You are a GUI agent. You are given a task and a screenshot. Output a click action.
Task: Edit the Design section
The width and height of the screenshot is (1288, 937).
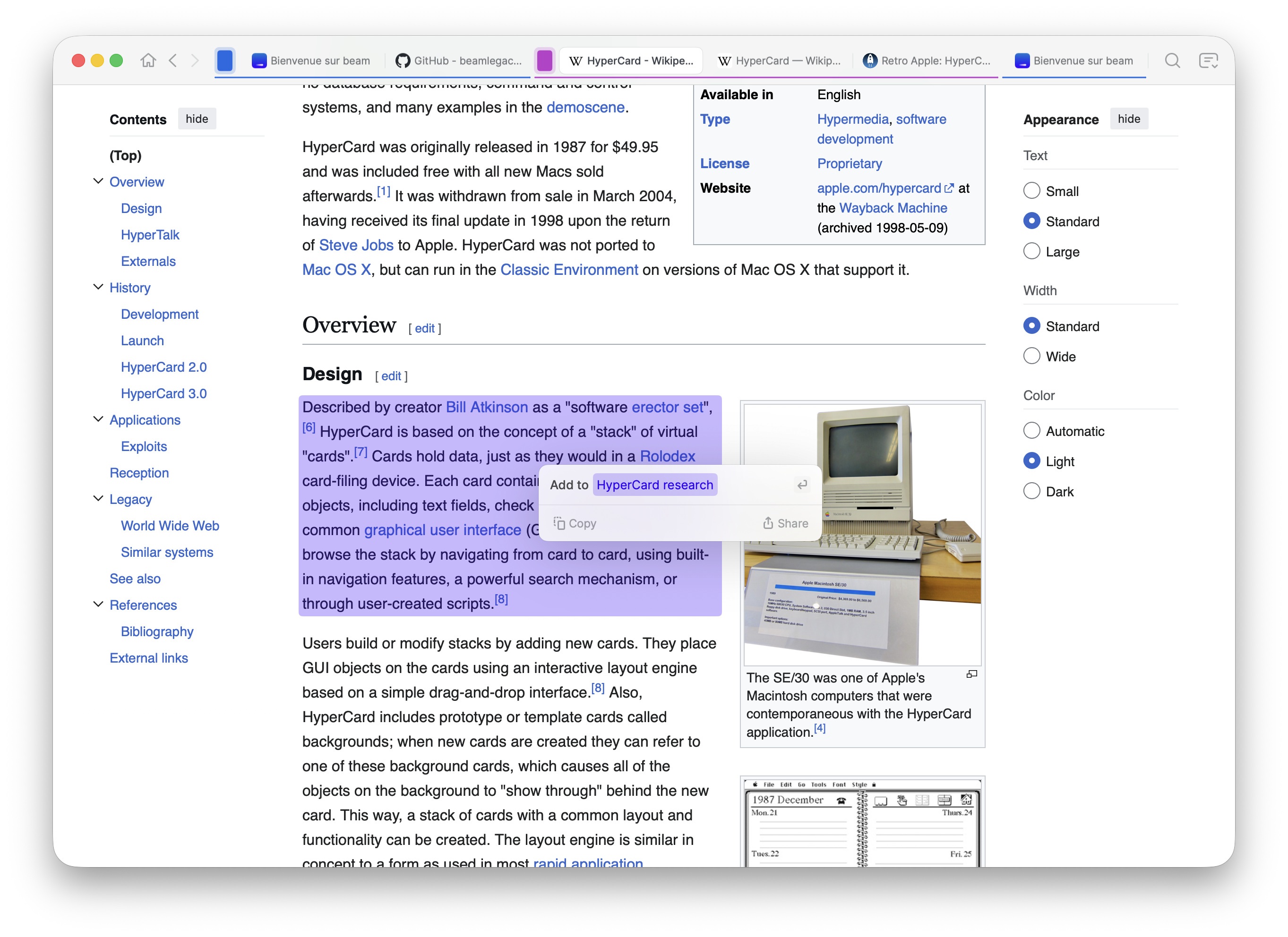tap(391, 376)
